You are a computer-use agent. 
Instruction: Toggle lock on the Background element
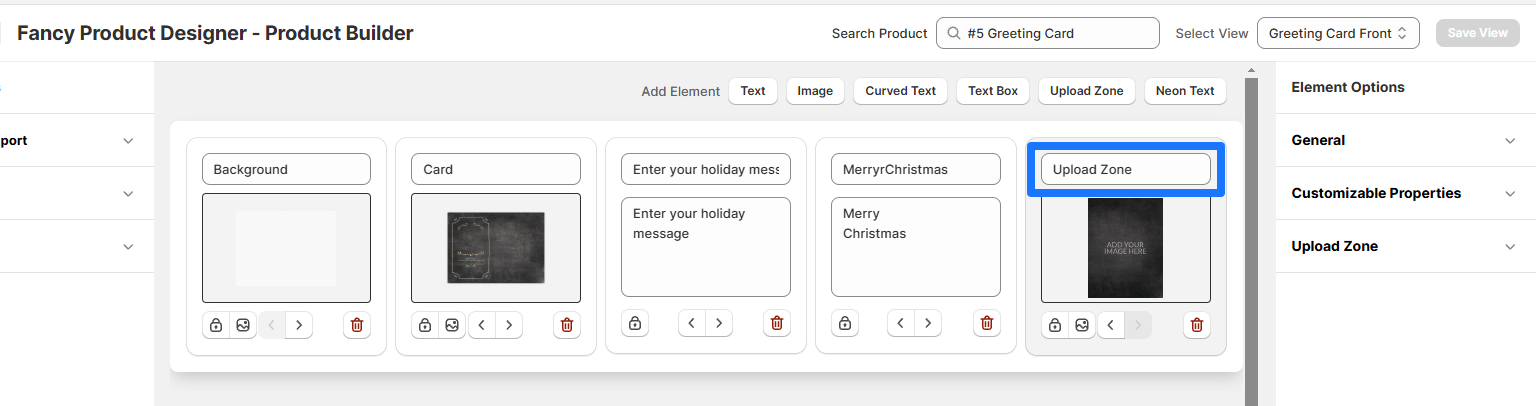coord(215,325)
